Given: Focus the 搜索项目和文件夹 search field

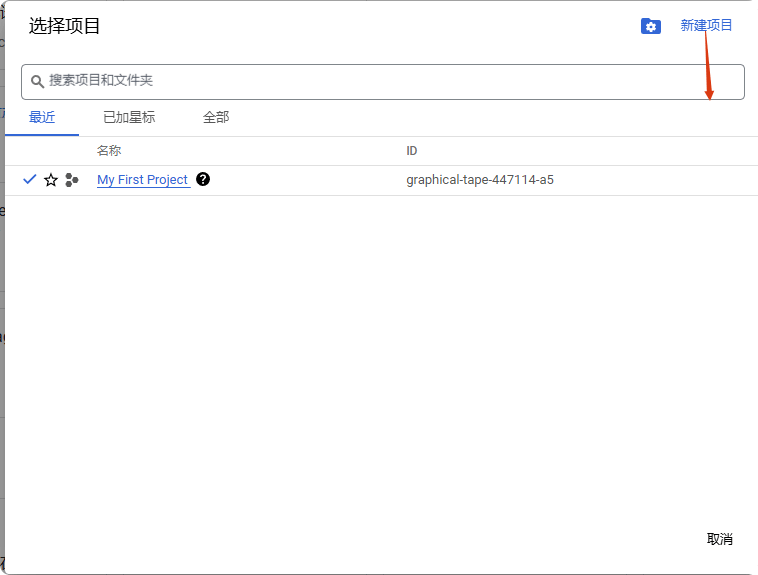Looking at the screenshot, I should click(382, 82).
